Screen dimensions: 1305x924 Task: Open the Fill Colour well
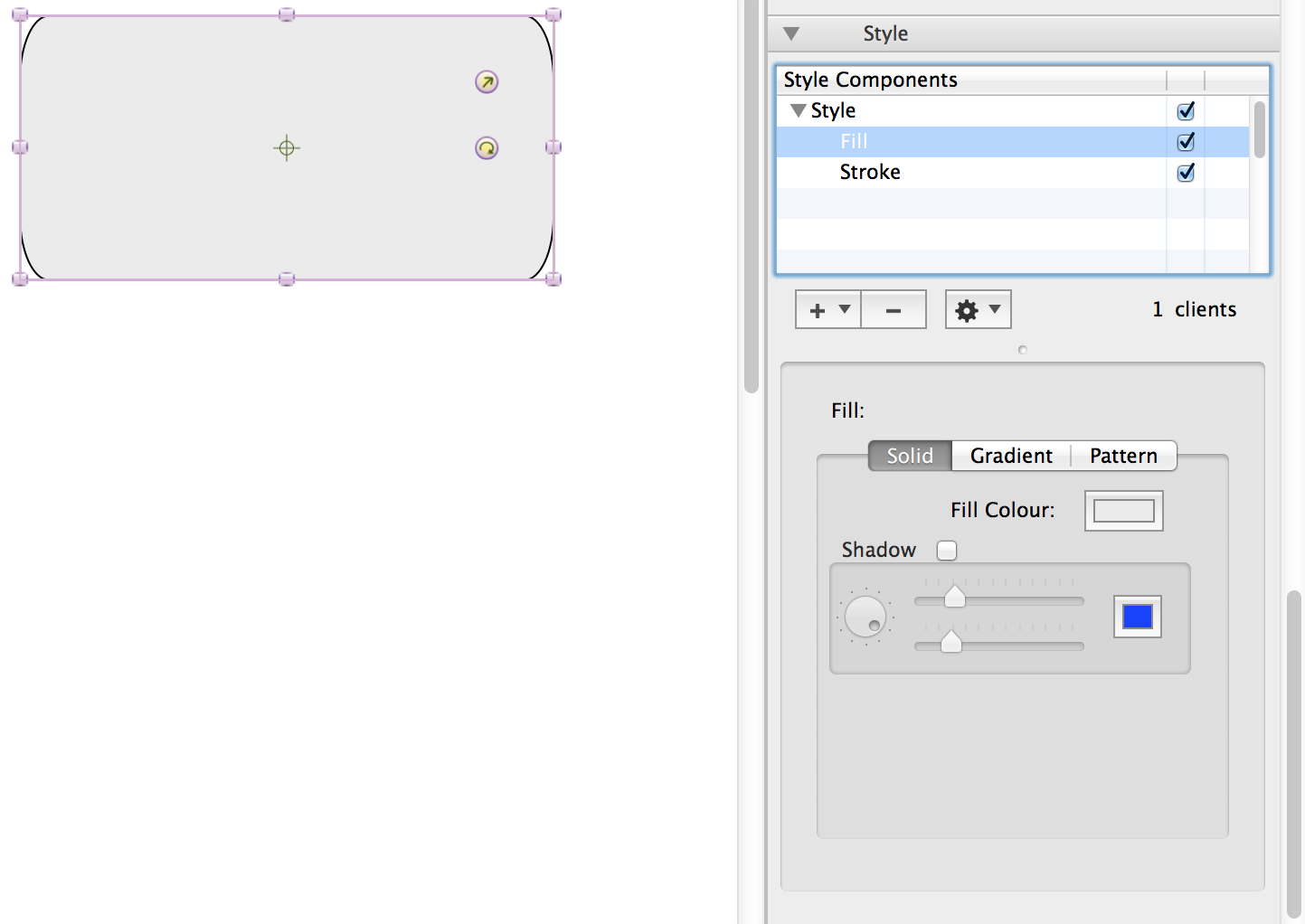pos(1124,511)
